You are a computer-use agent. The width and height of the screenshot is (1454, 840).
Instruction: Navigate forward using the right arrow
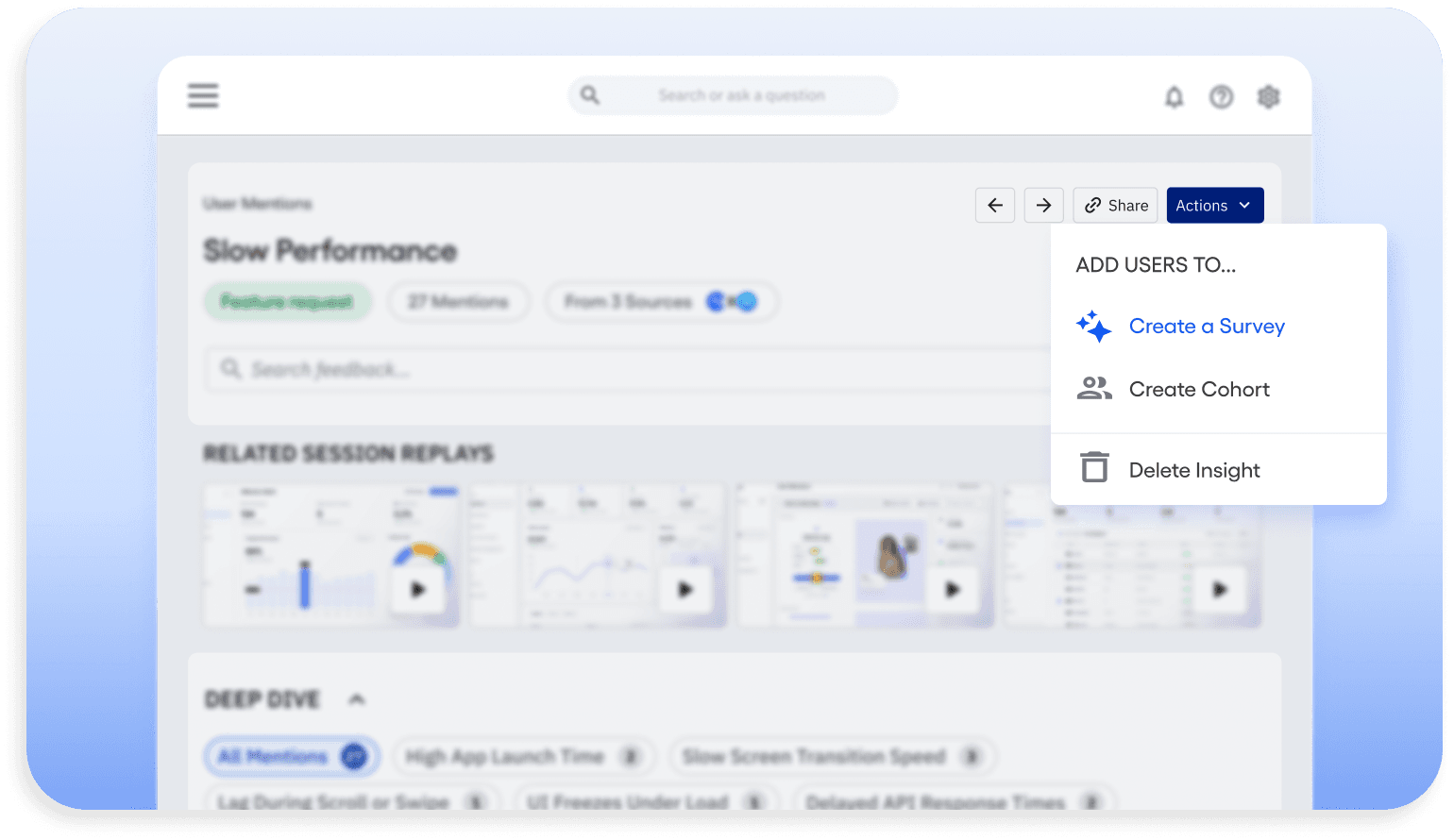(1043, 205)
